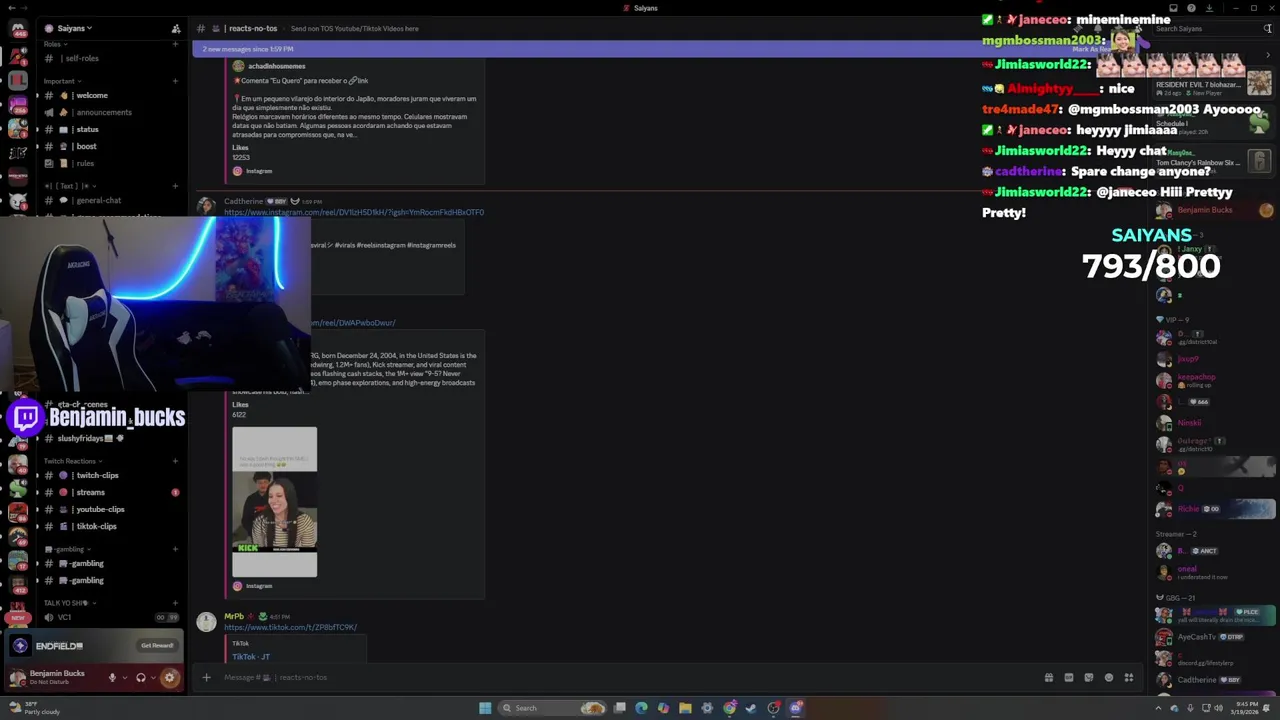Viewport: 1280px width, 720px height.
Task: Select the boost channel
Action: [86, 146]
